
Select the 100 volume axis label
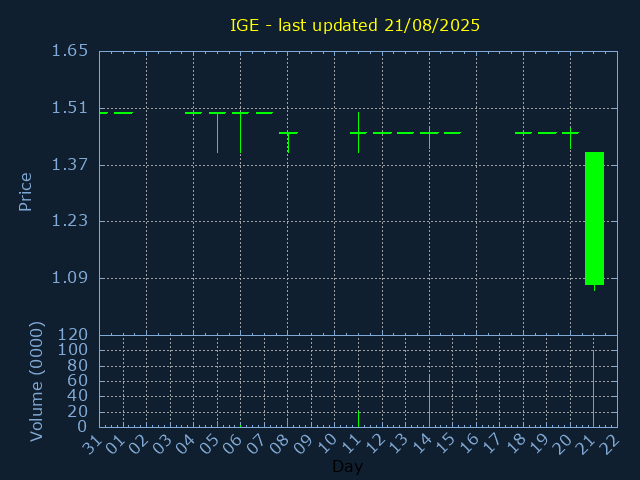tap(73, 350)
